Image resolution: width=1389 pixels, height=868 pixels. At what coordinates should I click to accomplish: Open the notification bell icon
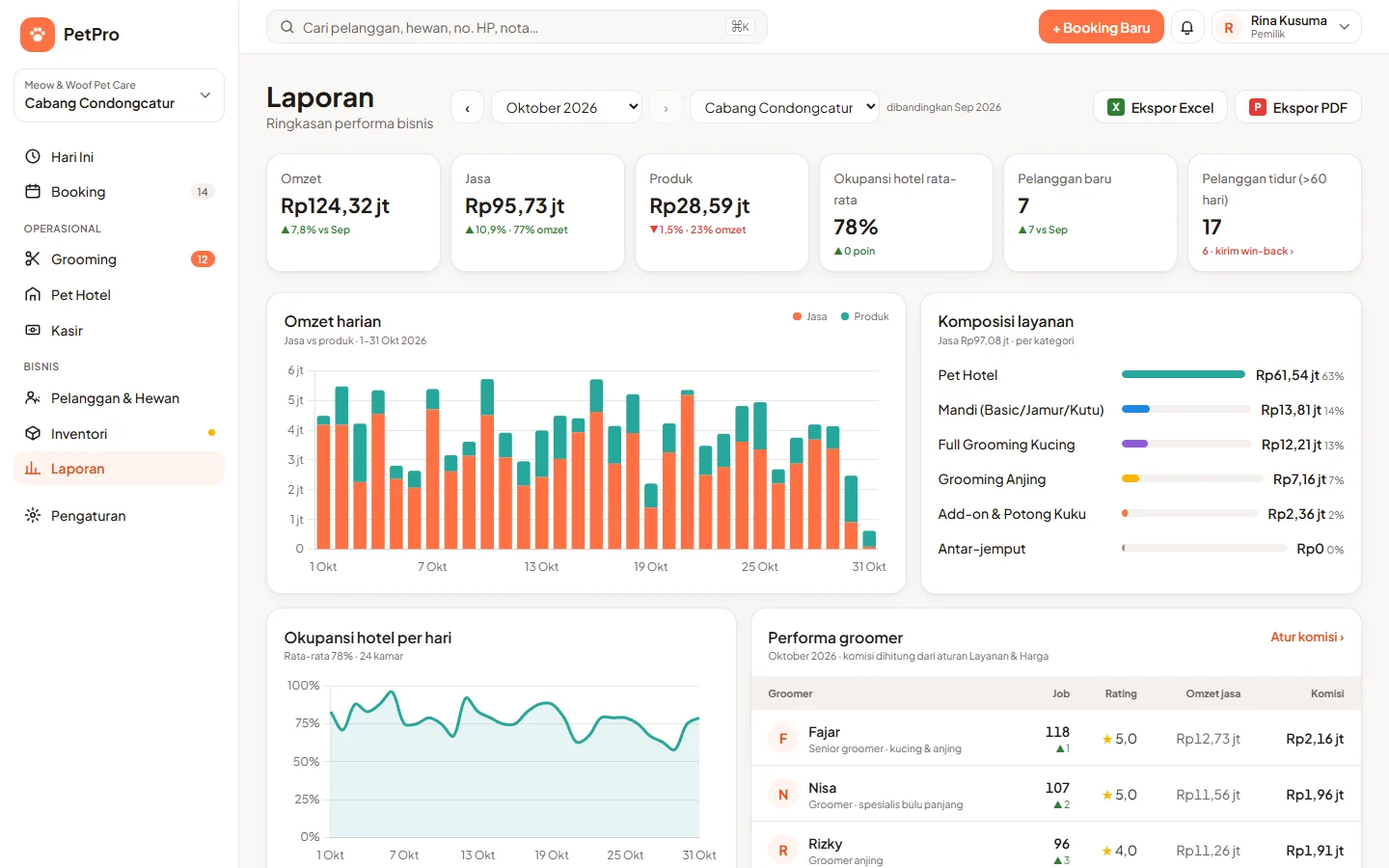(1187, 28)
